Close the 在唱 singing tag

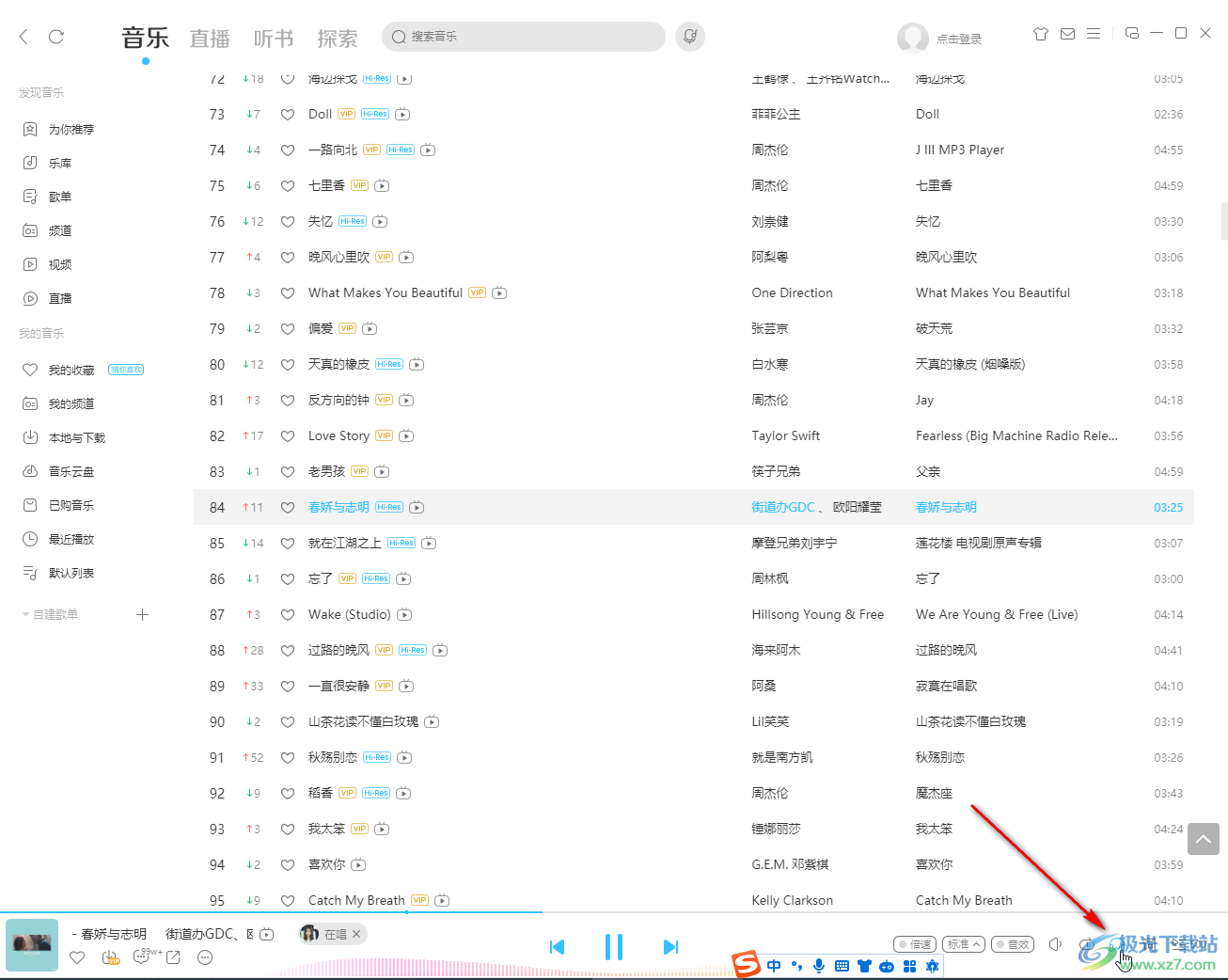point(356,934)
